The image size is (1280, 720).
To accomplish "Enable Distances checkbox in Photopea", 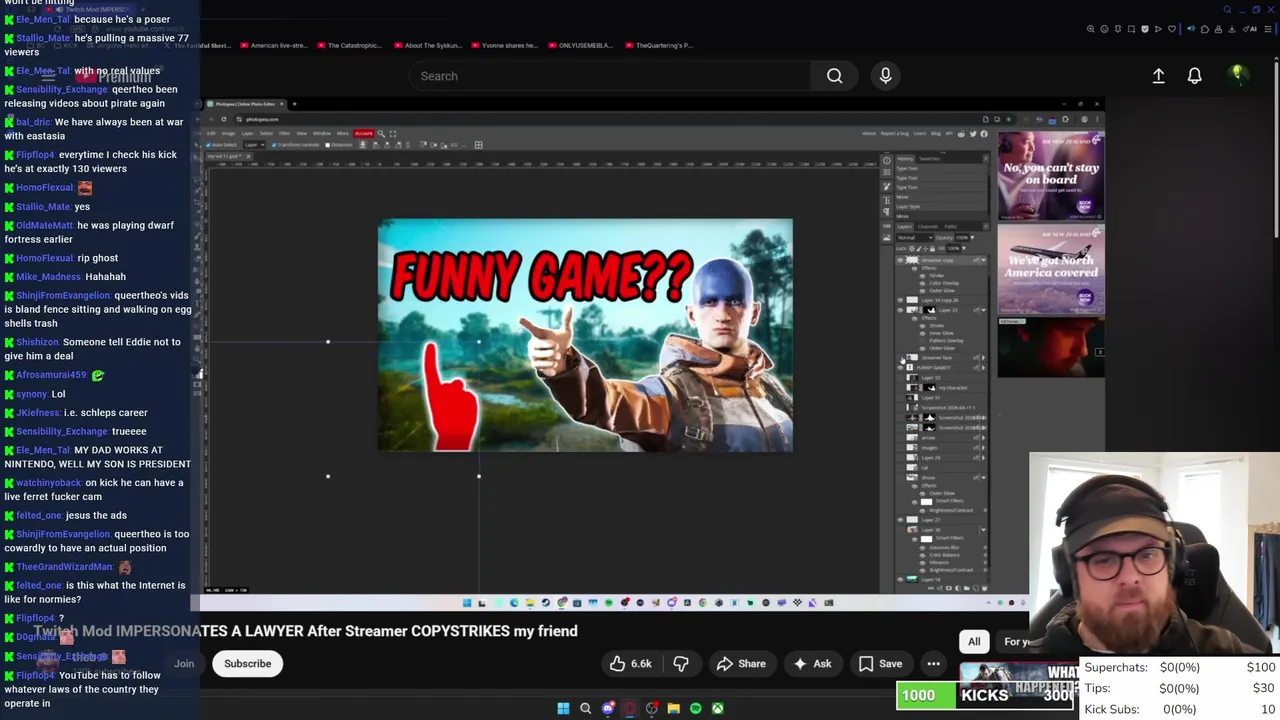I will (328, 145).
